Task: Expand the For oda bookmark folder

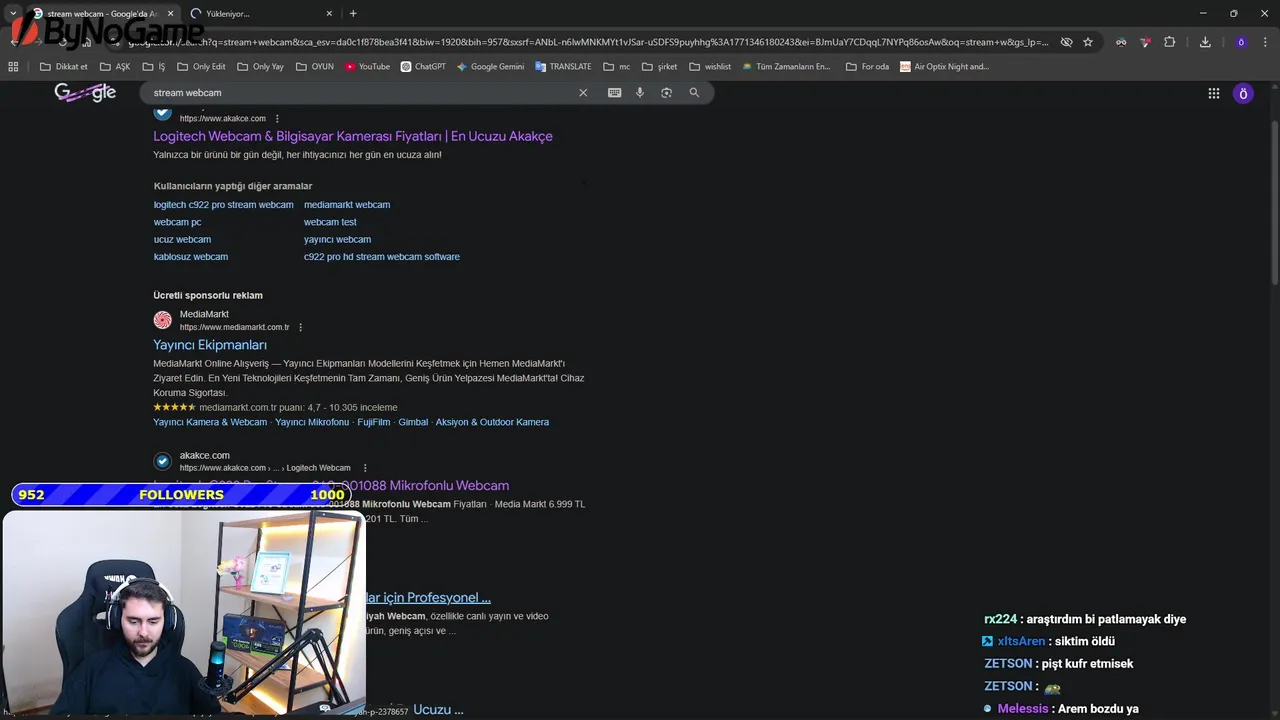Action: (x=867, y=67)
